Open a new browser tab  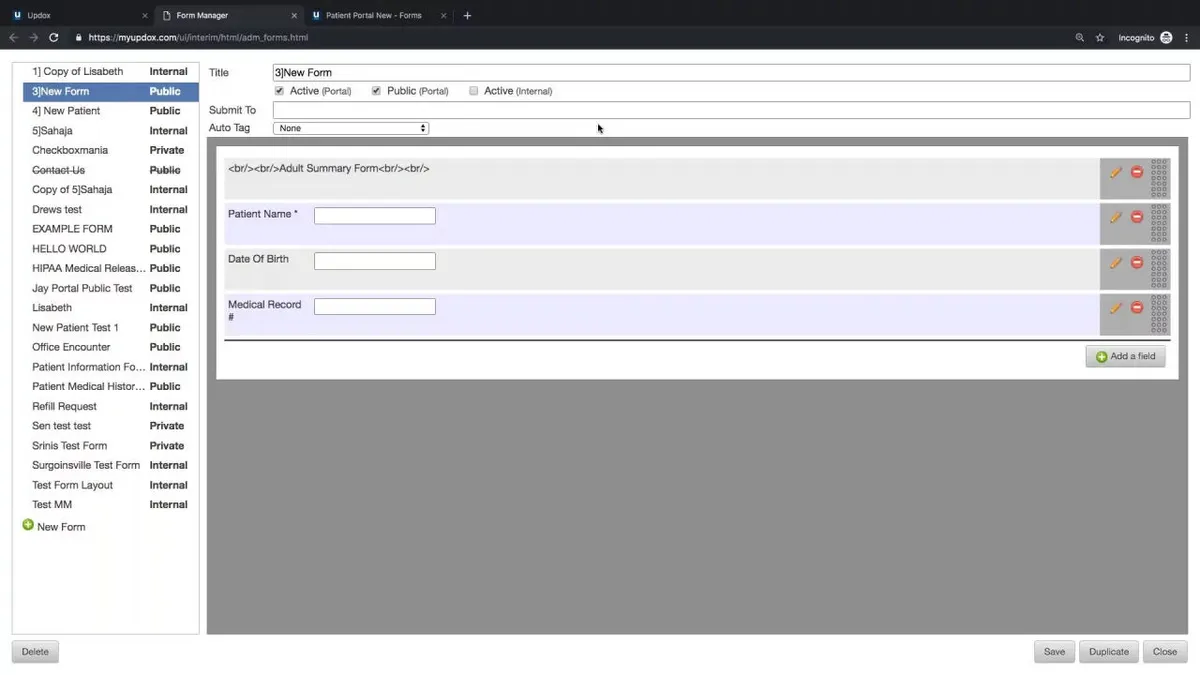point(467,15)
